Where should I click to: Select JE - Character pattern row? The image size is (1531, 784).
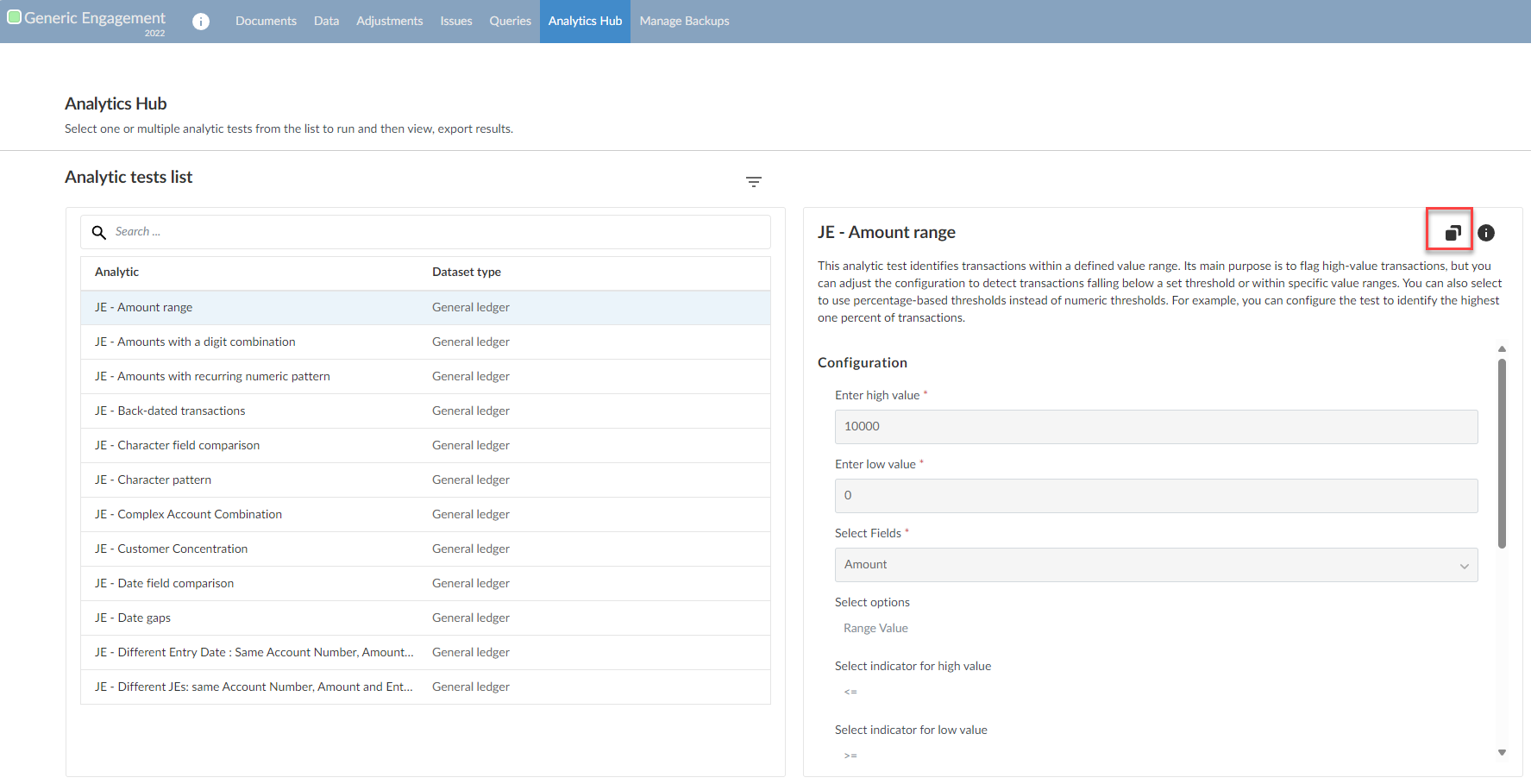425,480
